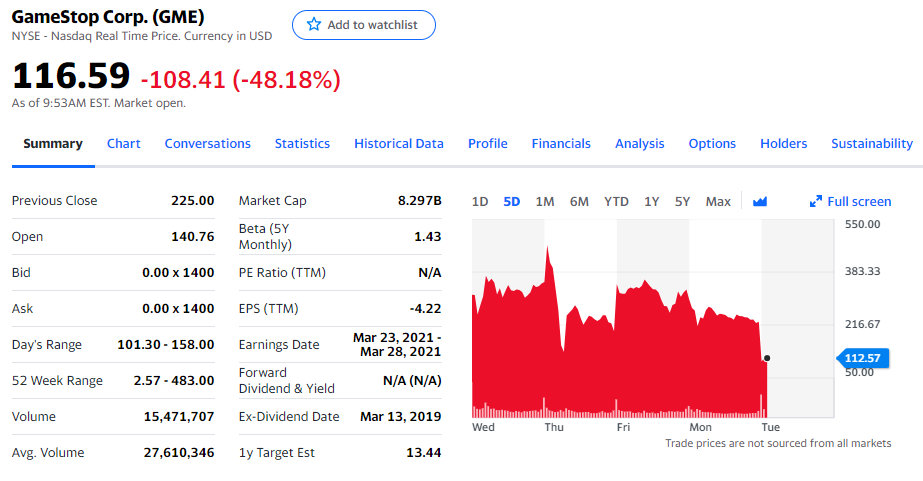Go to the Statistics tab

point(302,144)
